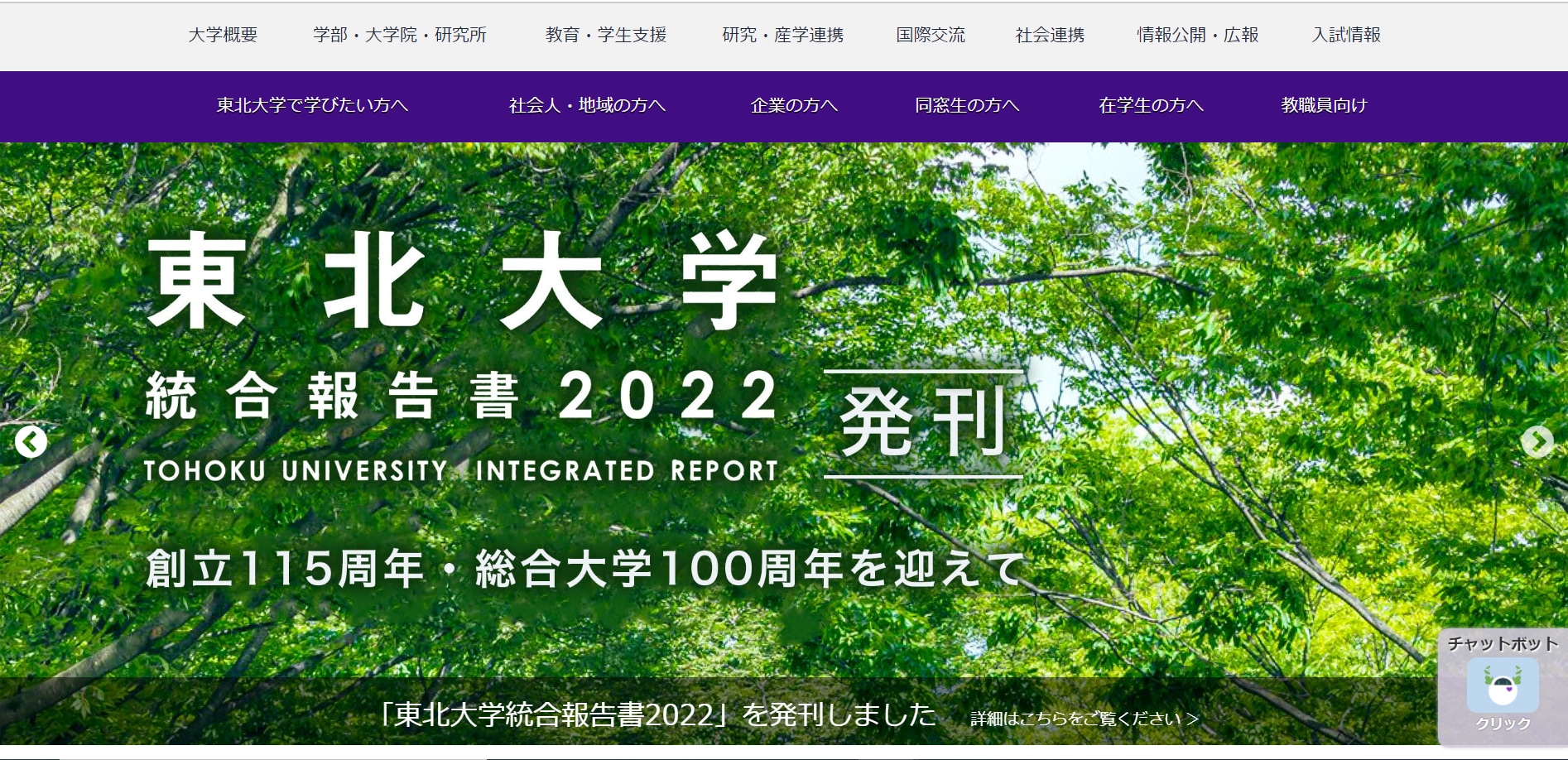Click the 統合報告書2022 banner heading

point(461,396)
